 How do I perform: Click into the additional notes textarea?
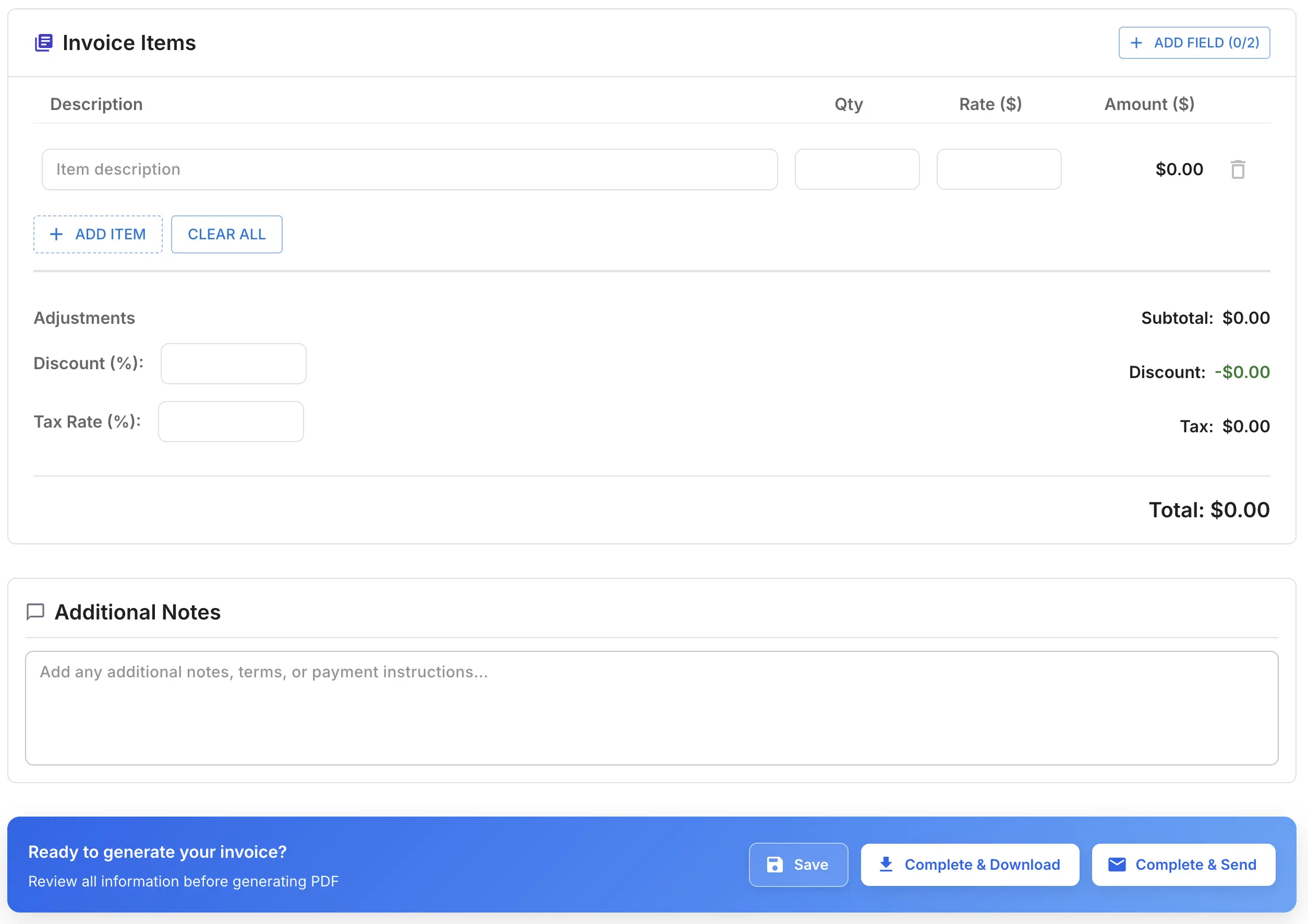pyautogui.click(x=651, y=708)
